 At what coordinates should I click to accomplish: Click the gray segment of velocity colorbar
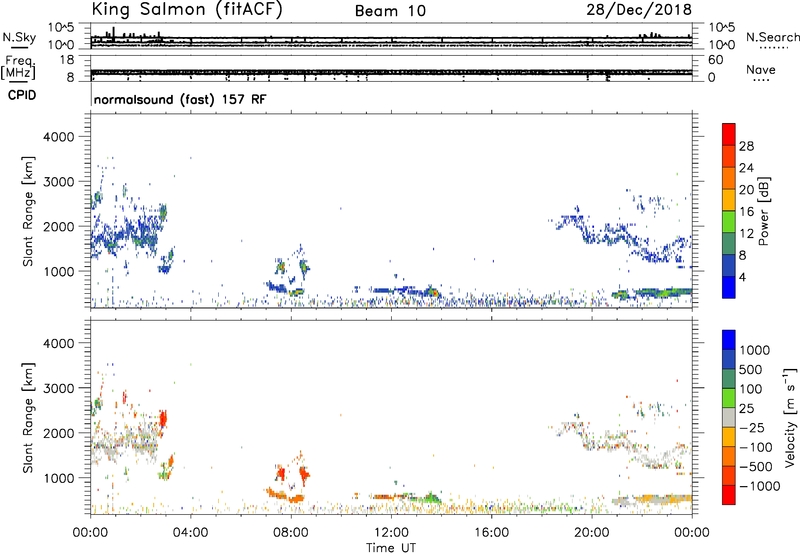(x=729, y=417)
